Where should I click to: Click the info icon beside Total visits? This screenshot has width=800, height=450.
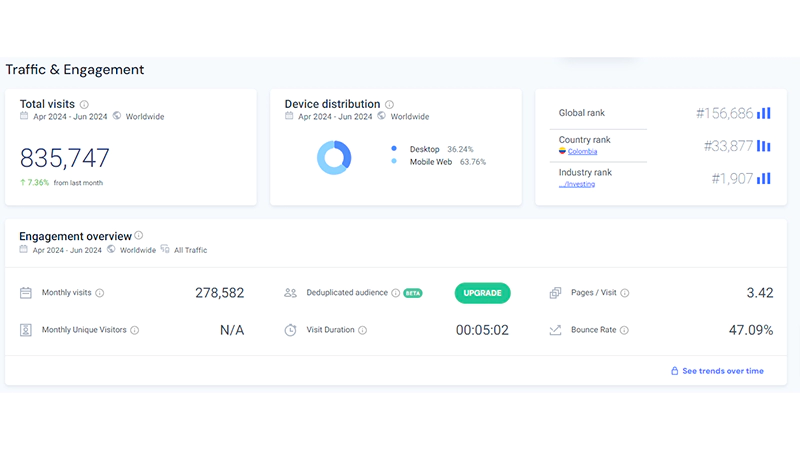[x=84, y=104]
